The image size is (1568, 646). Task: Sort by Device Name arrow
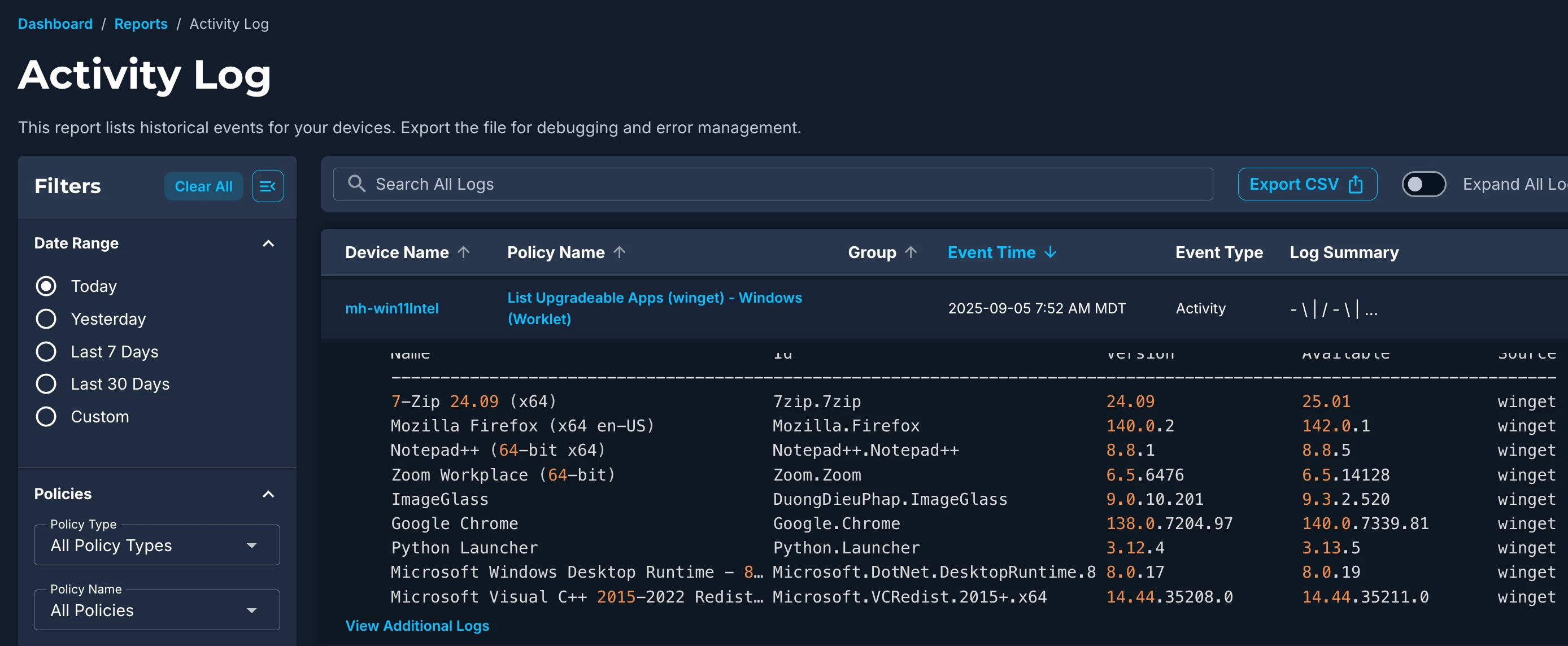pos(464,252)
